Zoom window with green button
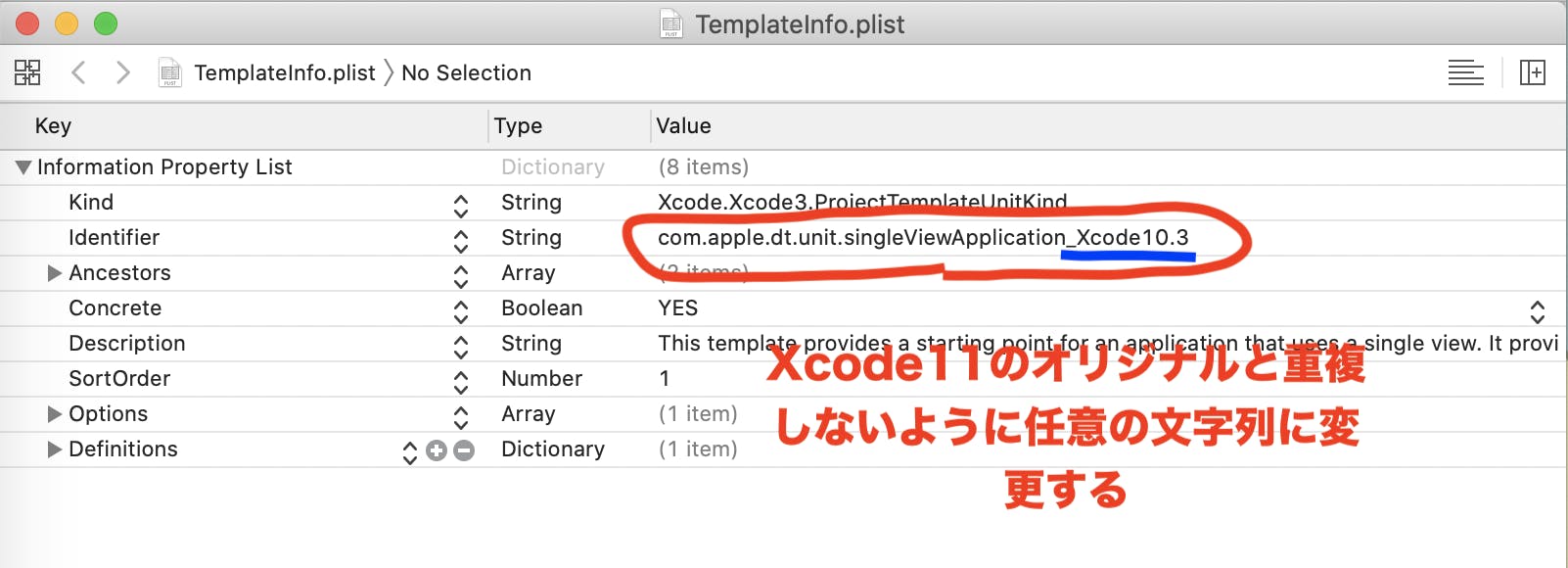 [x=106, y=24]
